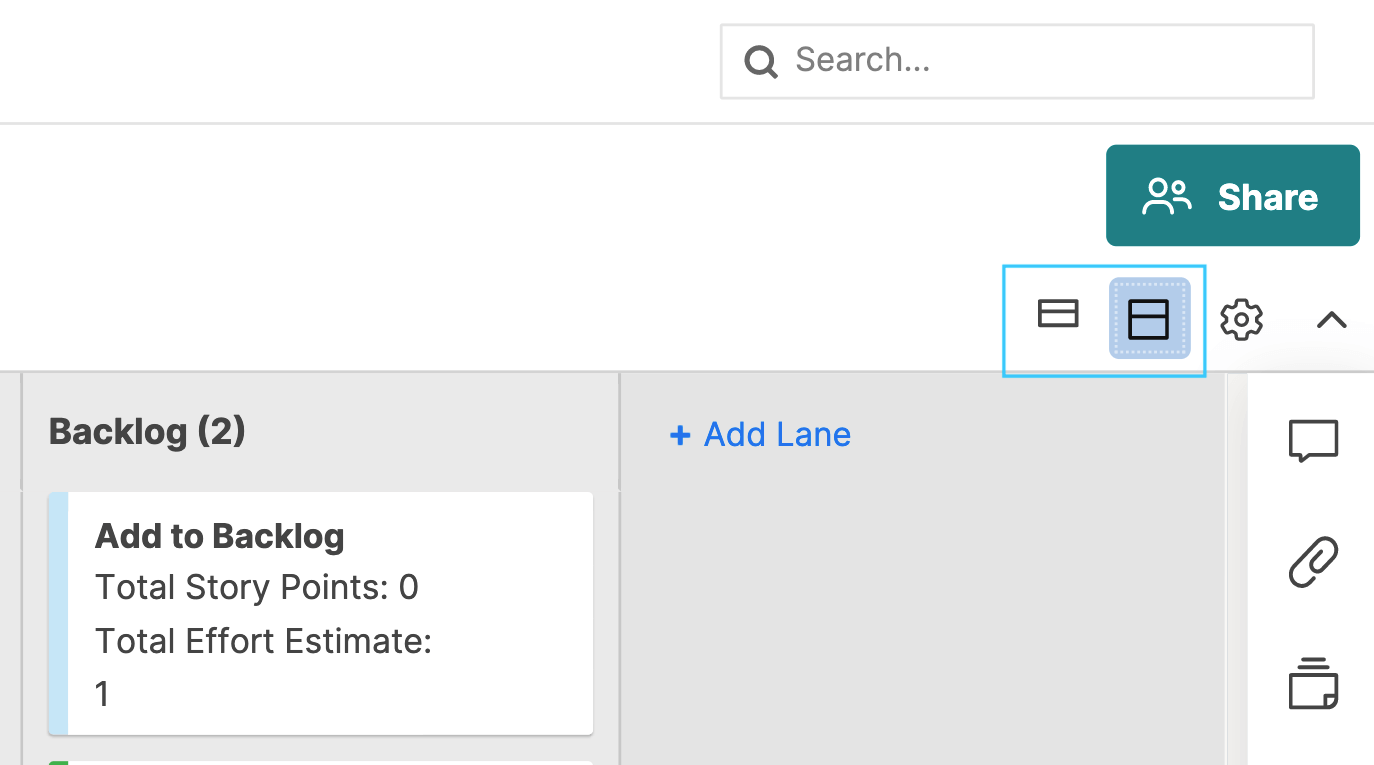Click the blue plus icon beside Add Lane

click(680, 435)
